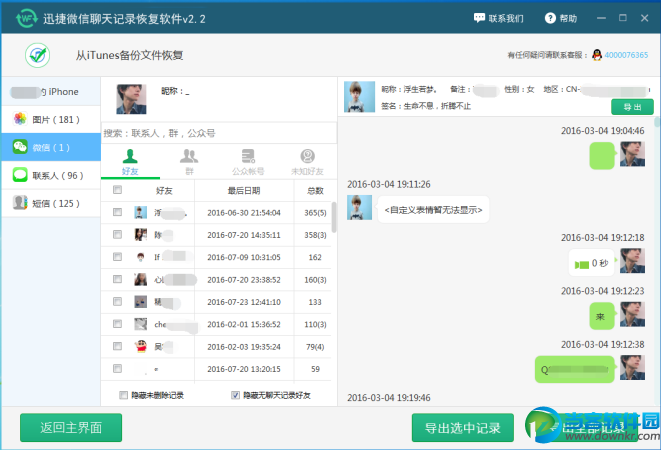The image size is (661, 450).
Task: Switch to the 未知好友 unknown friends tab
Action: (307, 162)
